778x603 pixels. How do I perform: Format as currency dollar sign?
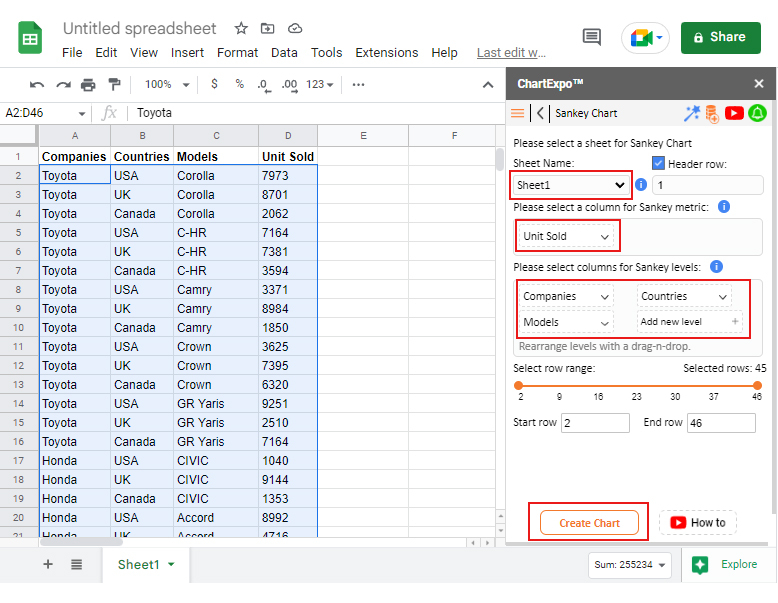click(214, 84)
